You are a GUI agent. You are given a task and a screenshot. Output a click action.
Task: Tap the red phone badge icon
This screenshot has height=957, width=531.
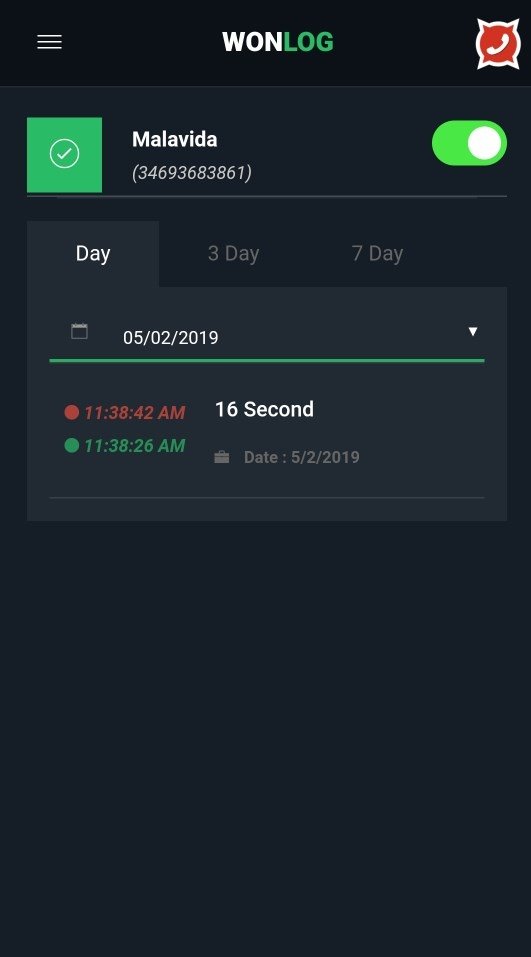(x=498, y=43)
